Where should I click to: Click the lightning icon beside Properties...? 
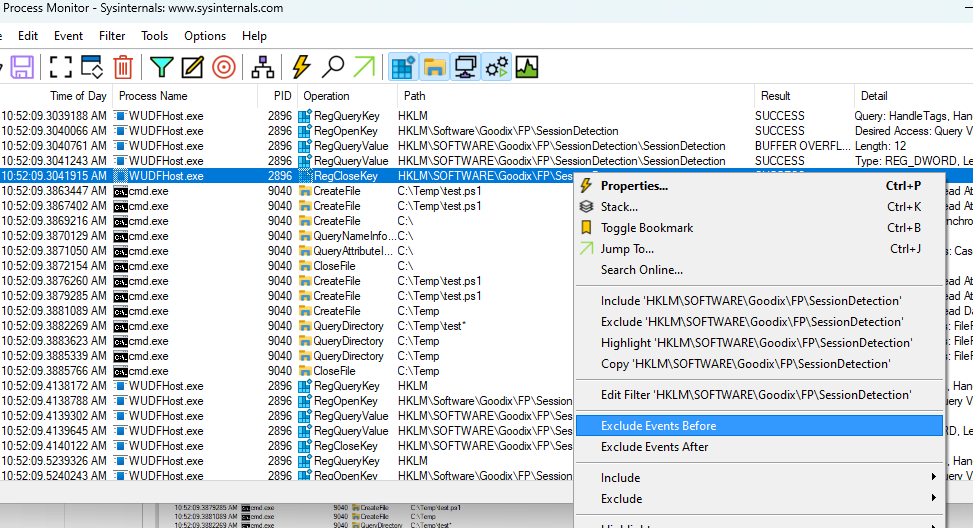coord(586,185)
